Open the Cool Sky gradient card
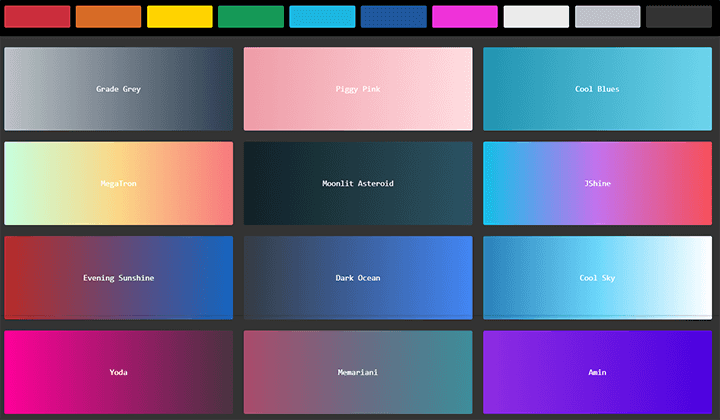 [597, 278]
